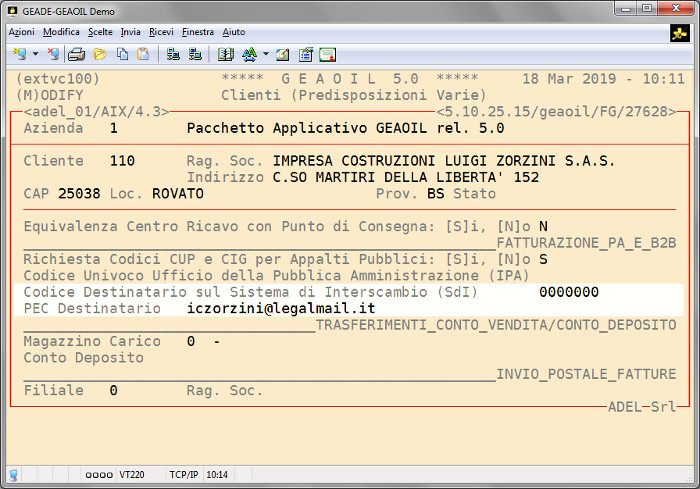Image resolution: width=700 pixels, height=489 pixels.
Task: Click the 10:14 status bar clock
Action: click(217, 475)
